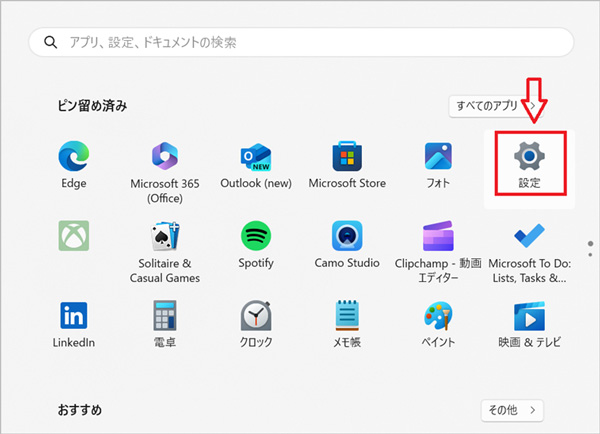Open Microsoft To Do app icon
This screenshot has height=434, width=600.
click(x=529, y=236)
